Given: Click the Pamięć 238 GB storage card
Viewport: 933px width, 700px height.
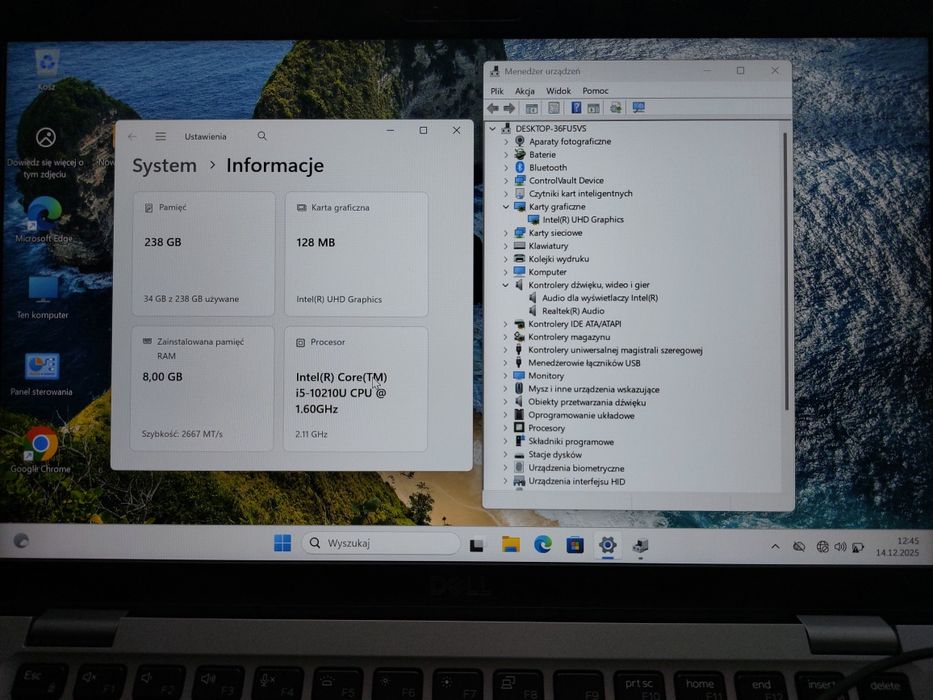Looking at the screenshot, I should [x=203, y=254].
